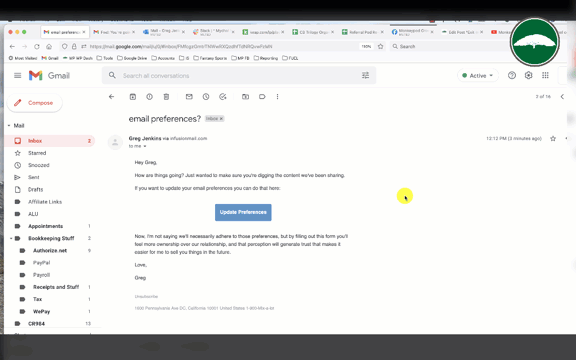Open the Active status dropdown

(478, 76)
